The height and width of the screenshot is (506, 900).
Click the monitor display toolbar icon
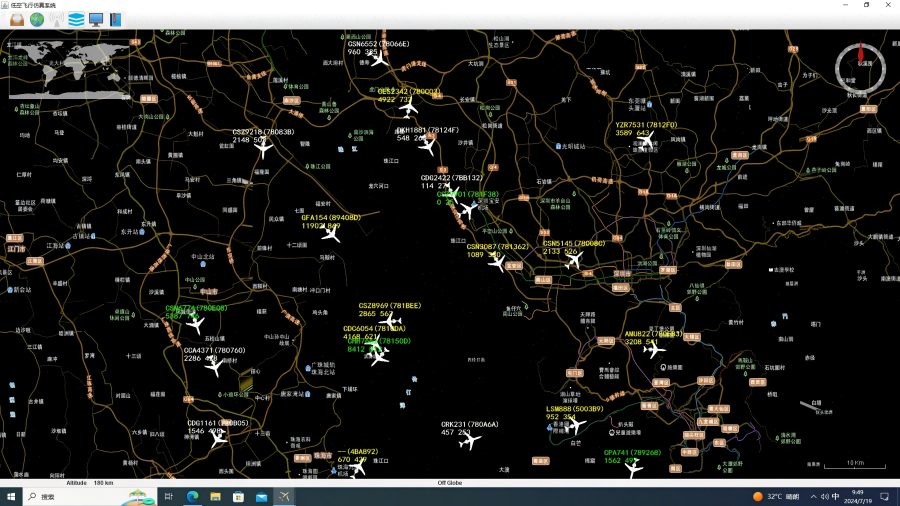click(96, 19)
